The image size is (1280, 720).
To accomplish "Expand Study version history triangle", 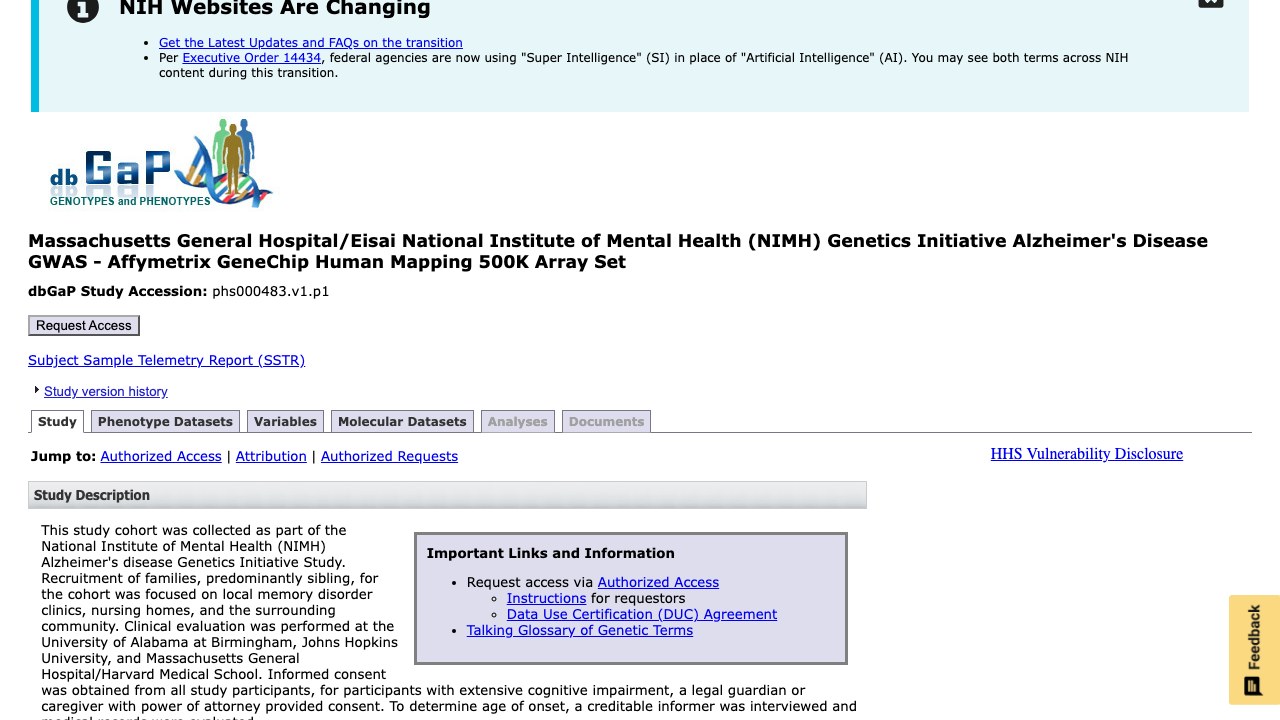I will point(37,390).
